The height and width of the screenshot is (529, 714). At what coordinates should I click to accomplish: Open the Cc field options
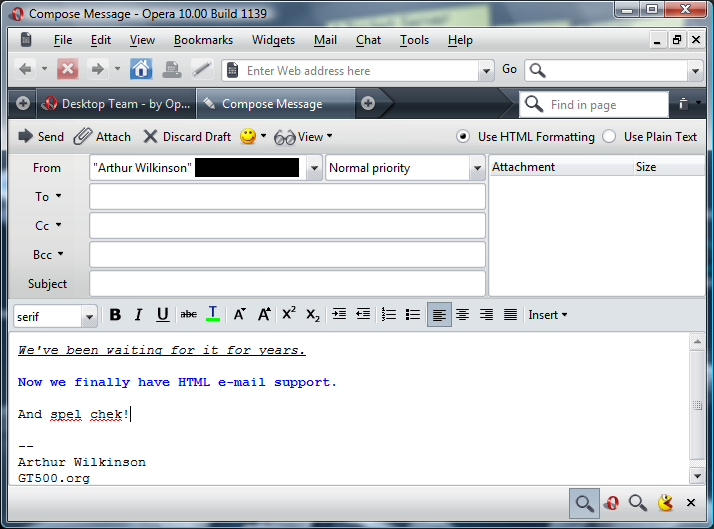[x=48, y=225]
